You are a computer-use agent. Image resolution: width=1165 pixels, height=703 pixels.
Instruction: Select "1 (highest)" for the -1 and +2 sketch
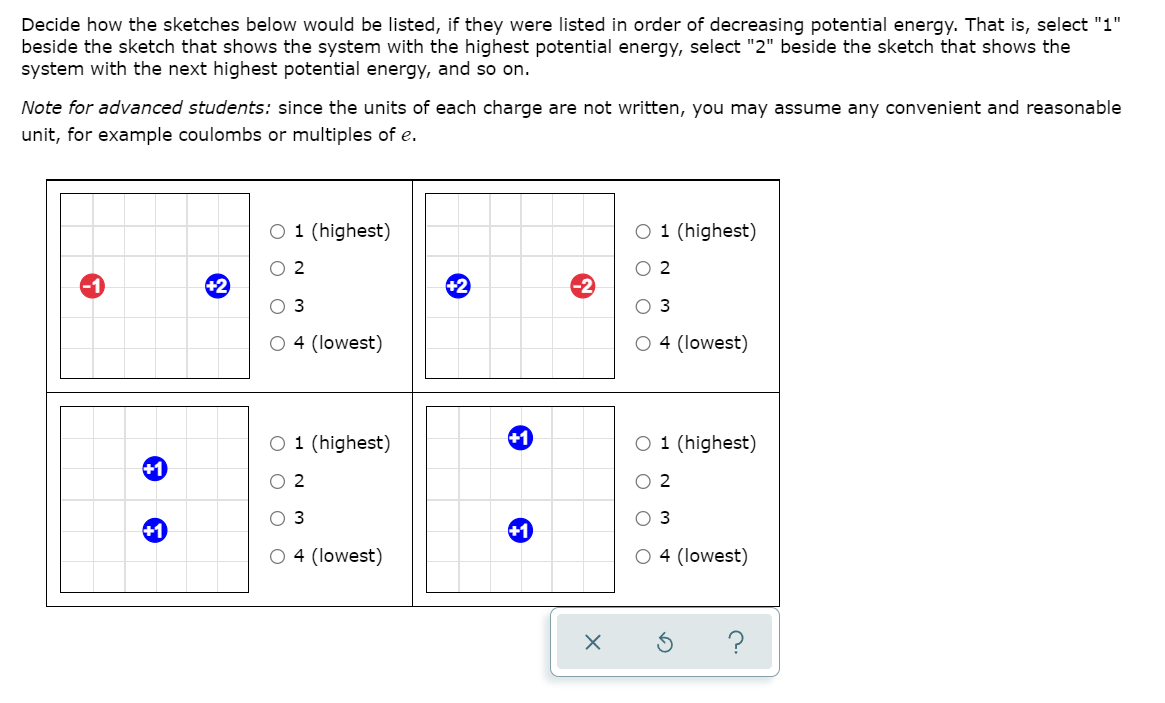pyautogui.click(x=276, y=231)
